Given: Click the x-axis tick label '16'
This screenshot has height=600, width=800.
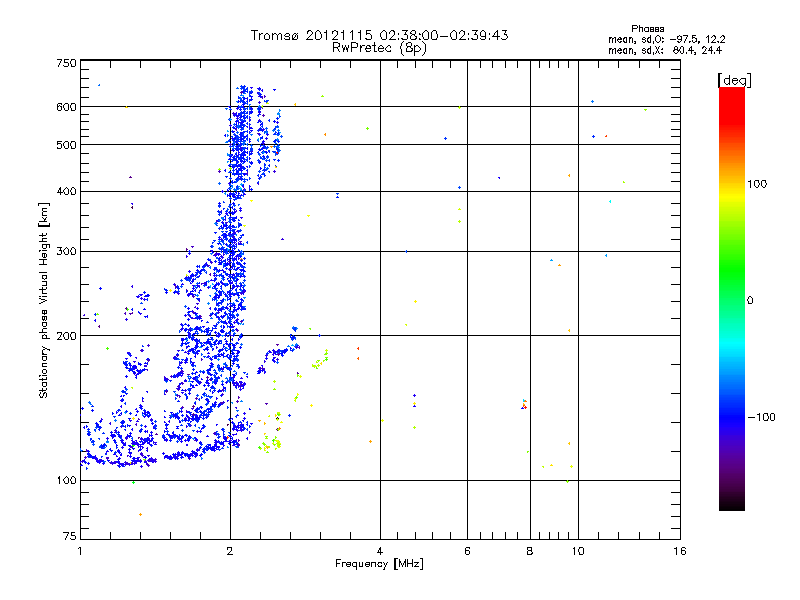Looking at the screenshot, I should point(680,551).
